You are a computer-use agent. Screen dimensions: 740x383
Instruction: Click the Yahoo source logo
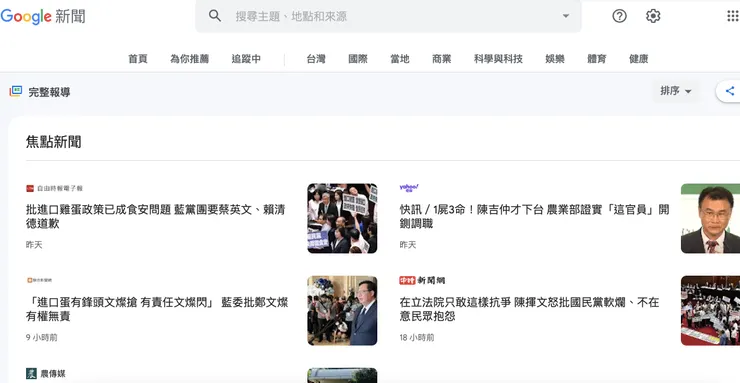tap(409, 188)
